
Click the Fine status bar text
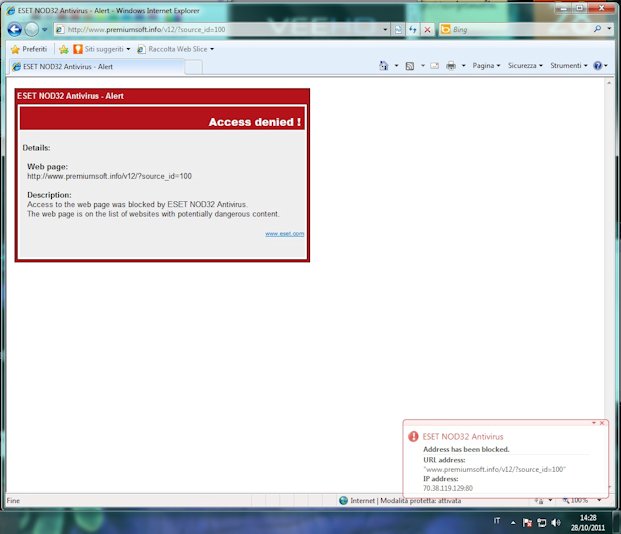pyautogui.click(x=13, y=501)
